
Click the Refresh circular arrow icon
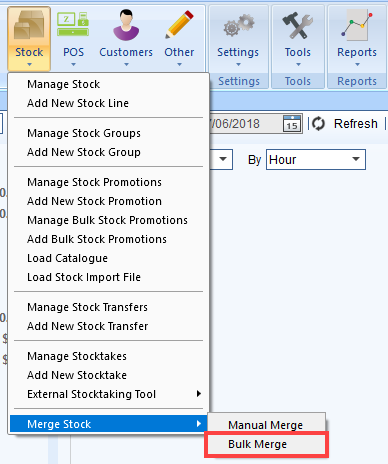[318, 124]
